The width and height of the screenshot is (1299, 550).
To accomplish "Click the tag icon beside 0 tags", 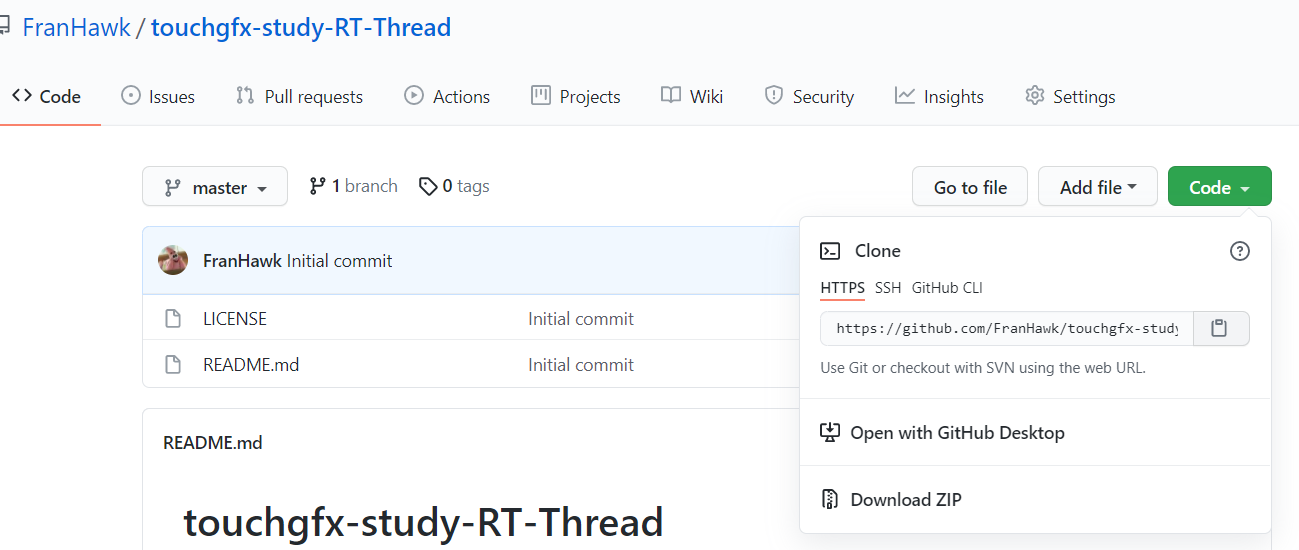I will coord(428,186).
